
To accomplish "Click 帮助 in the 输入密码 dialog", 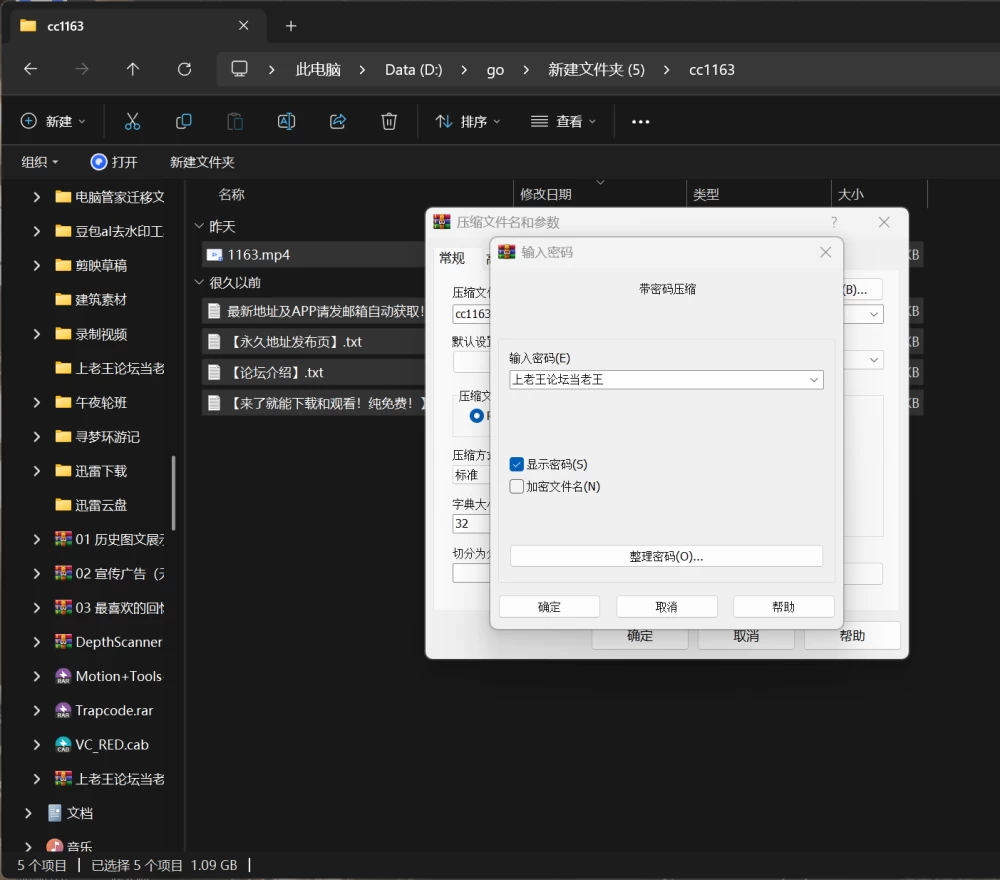I will (783, 606).
